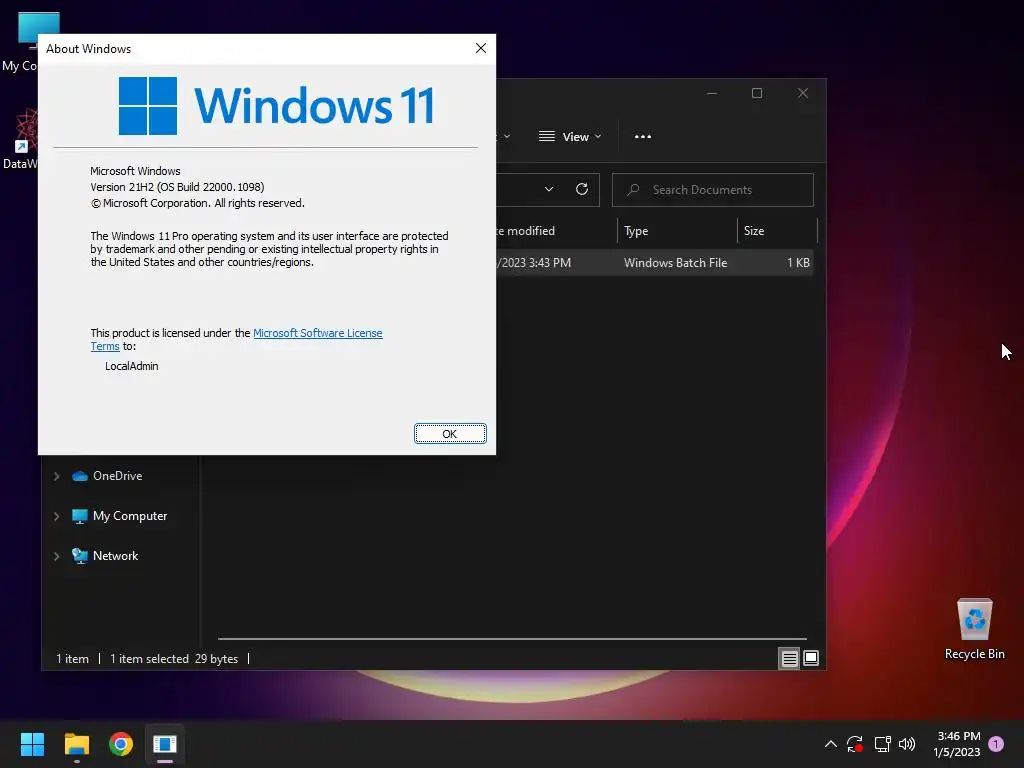Switch to details view icon in status bar
1024x768 pixels.
(789, 658)
